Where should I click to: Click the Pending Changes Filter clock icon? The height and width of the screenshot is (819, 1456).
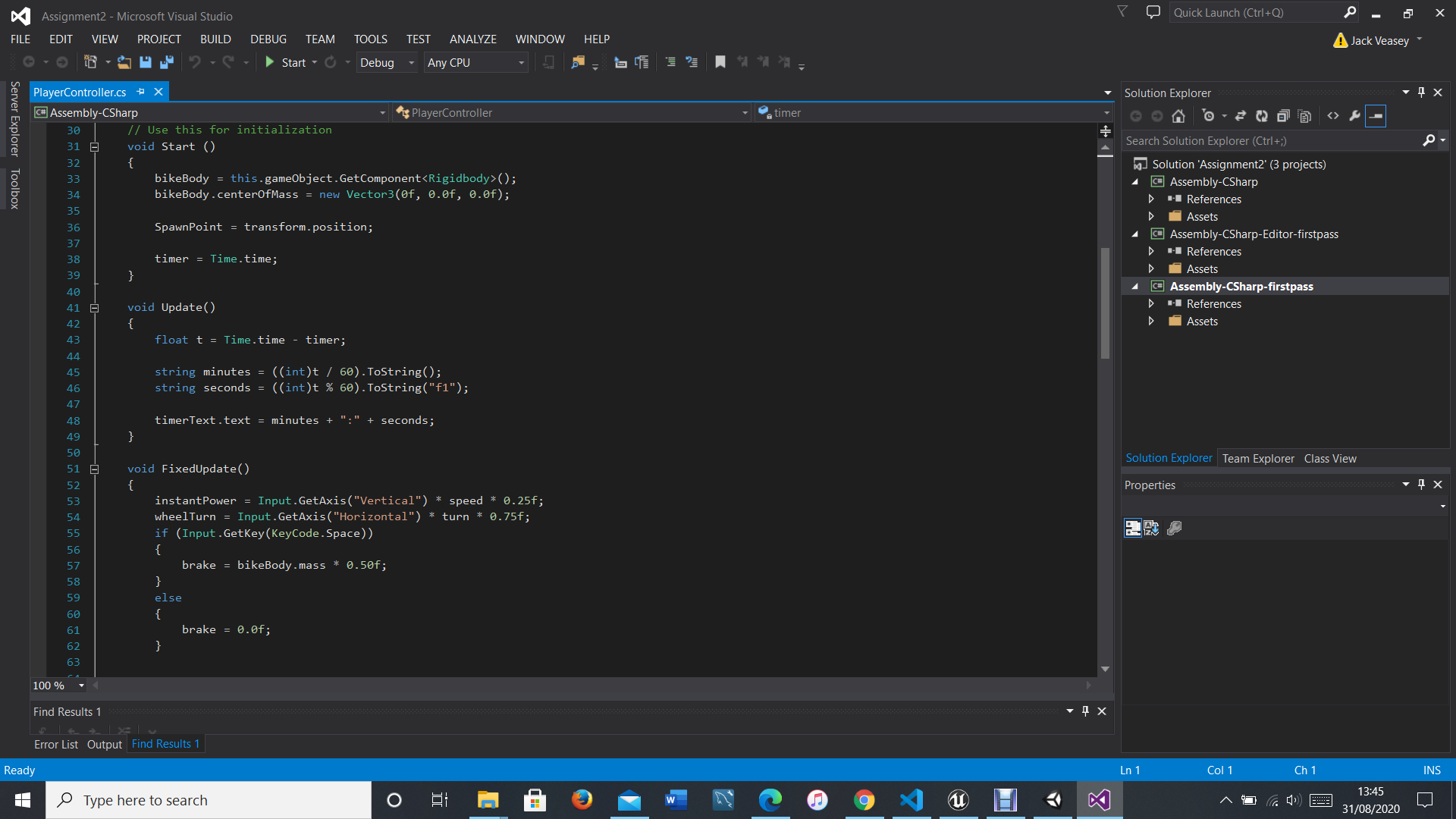(x=1208, y=116)
